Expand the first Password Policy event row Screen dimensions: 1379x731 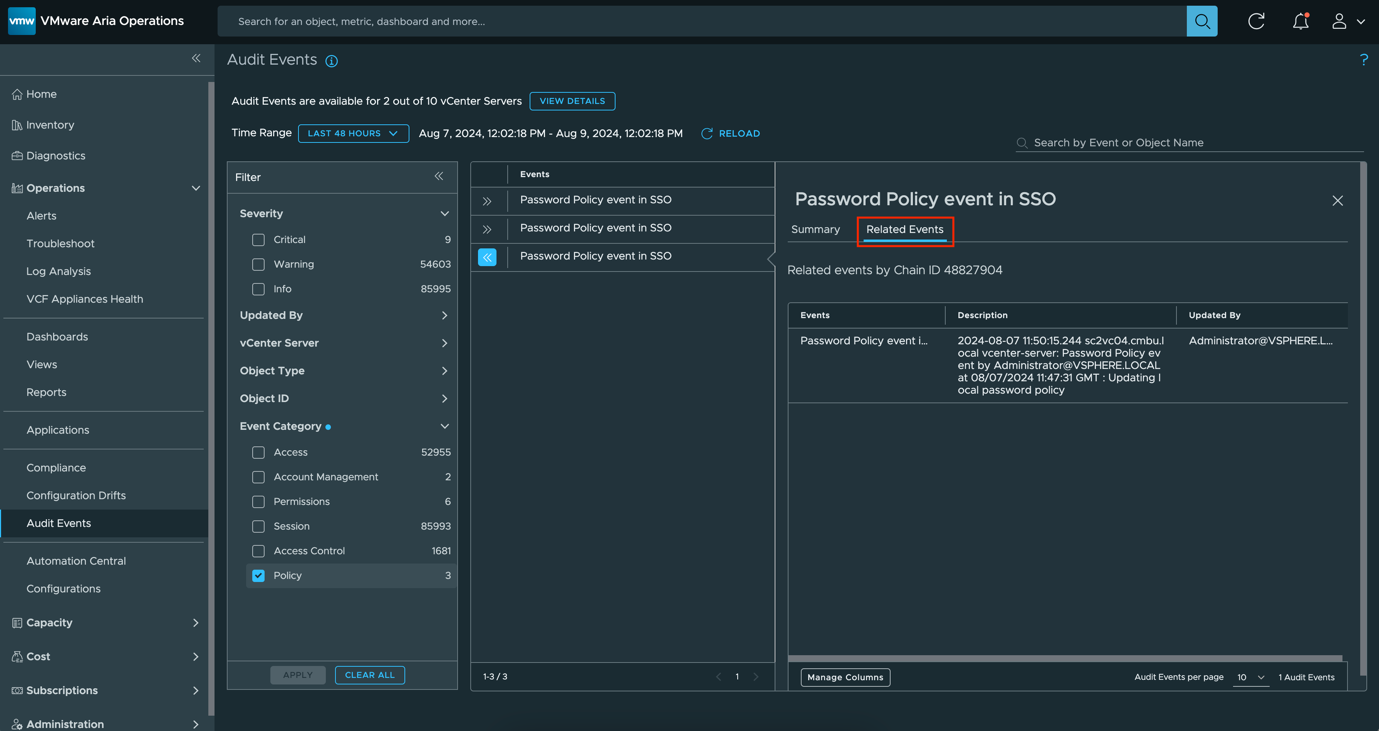pyautogui.click(x=487, y=201)
